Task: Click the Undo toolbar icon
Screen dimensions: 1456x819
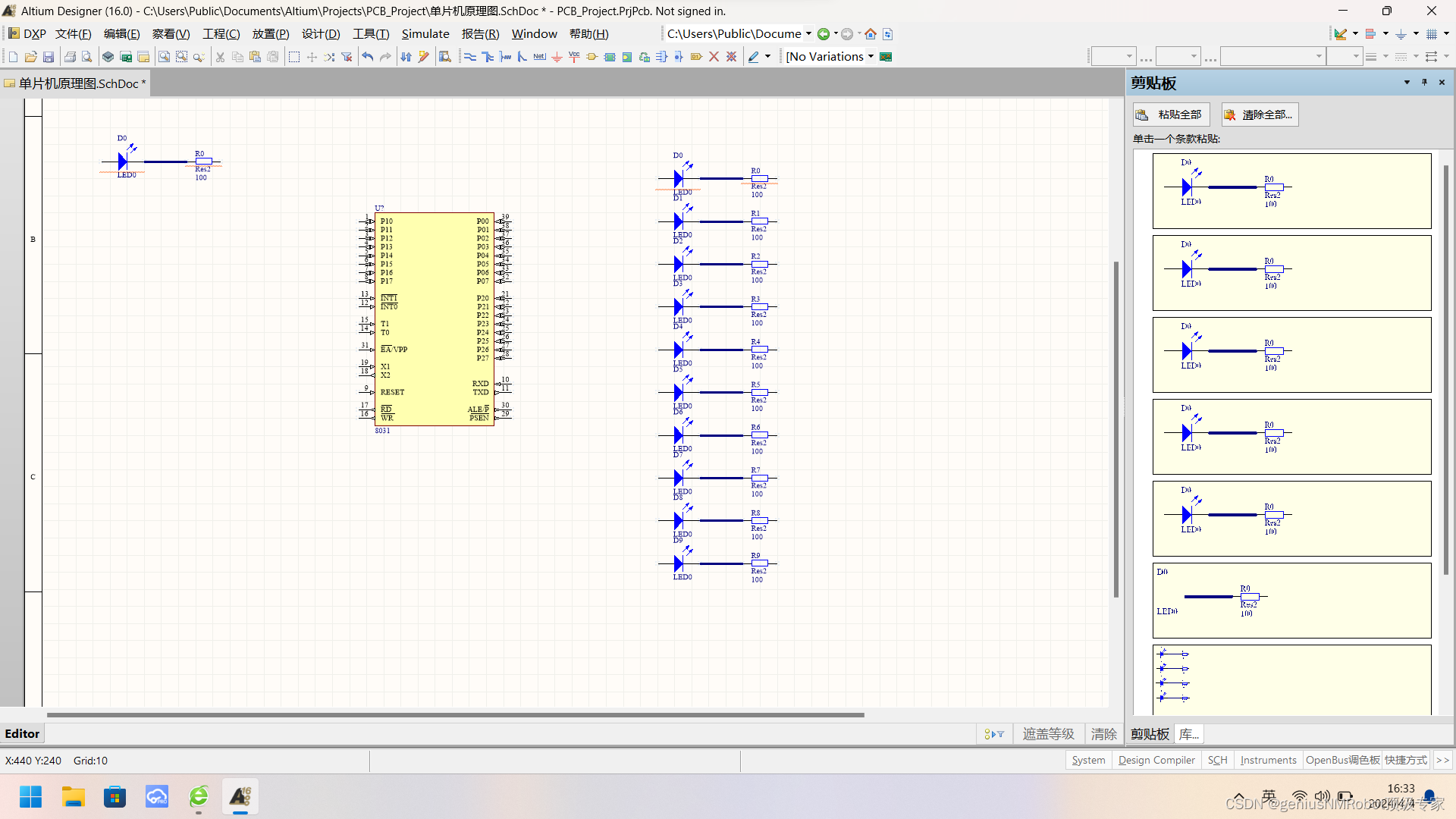Action: pyautogui.click(x=366, y=56)
